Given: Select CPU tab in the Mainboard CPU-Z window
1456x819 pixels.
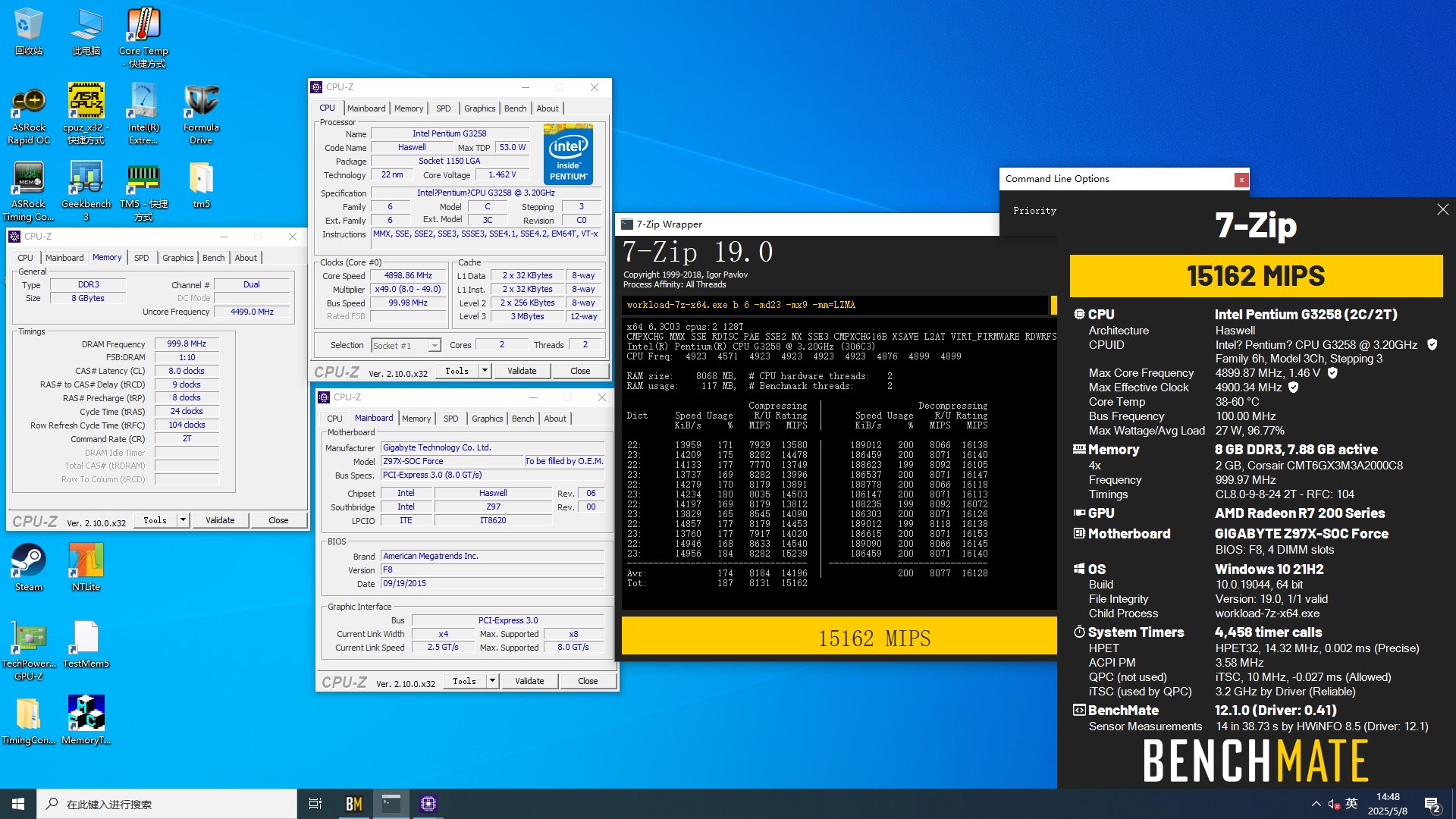Looking at the screenshot, I should tap(334, 419).
